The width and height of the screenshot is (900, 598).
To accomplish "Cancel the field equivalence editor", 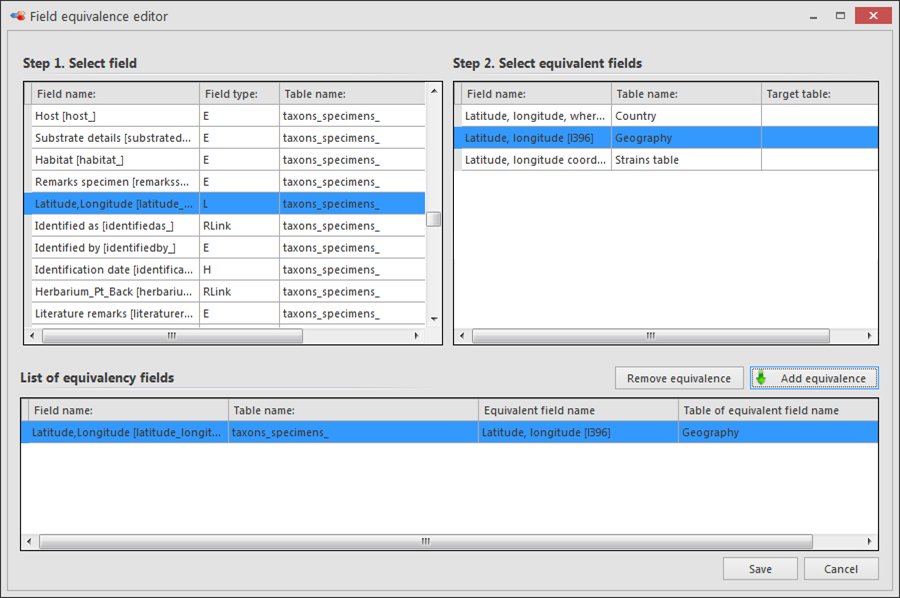I will click(x=841, y=568).
